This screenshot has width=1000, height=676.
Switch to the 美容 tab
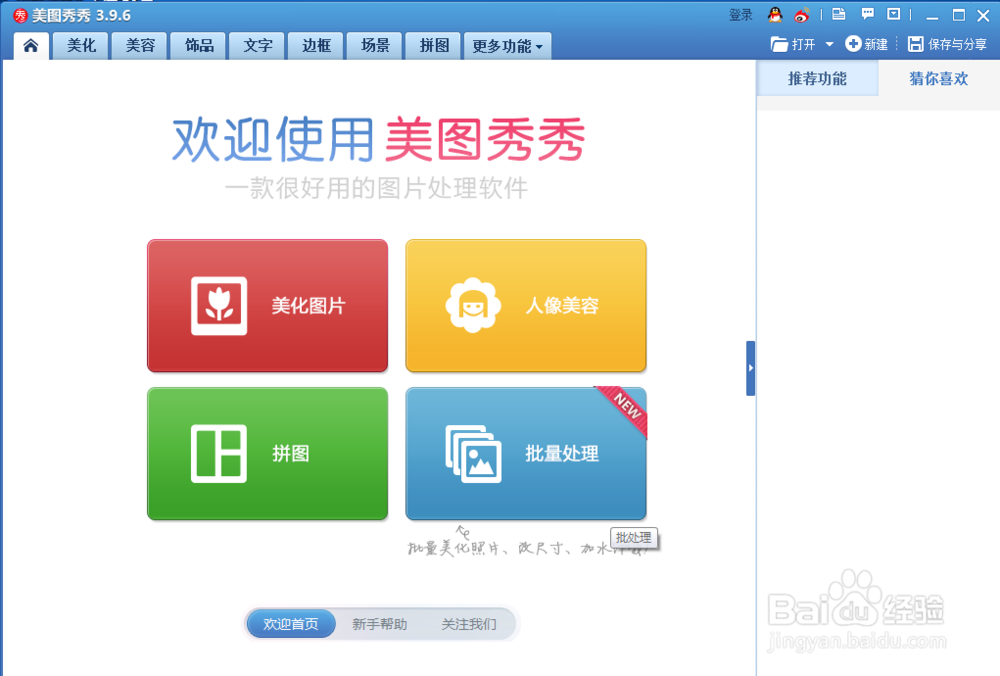pyautogui.click(x=140, y=46)
